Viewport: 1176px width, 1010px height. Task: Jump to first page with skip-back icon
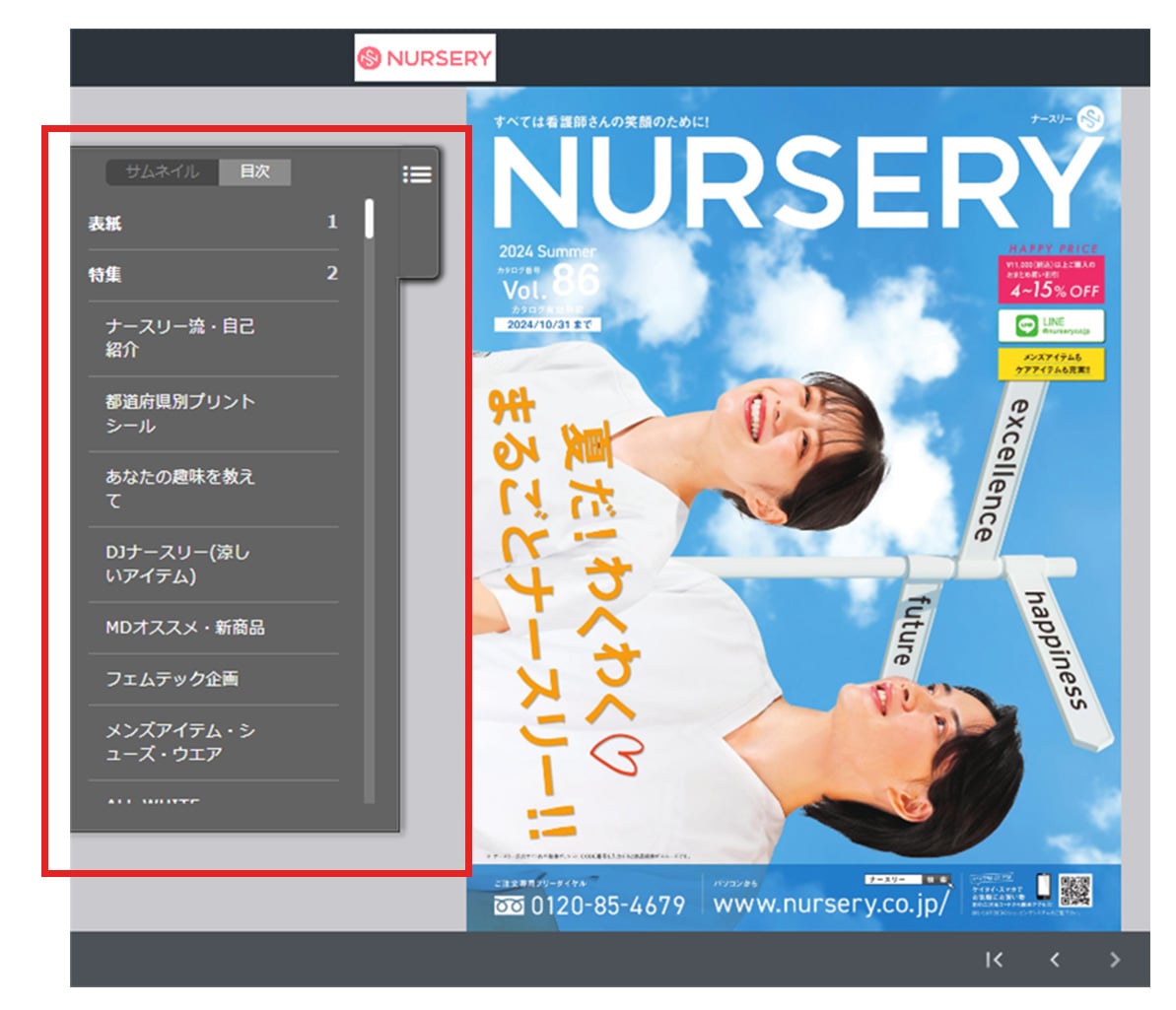tap(994, 959)
